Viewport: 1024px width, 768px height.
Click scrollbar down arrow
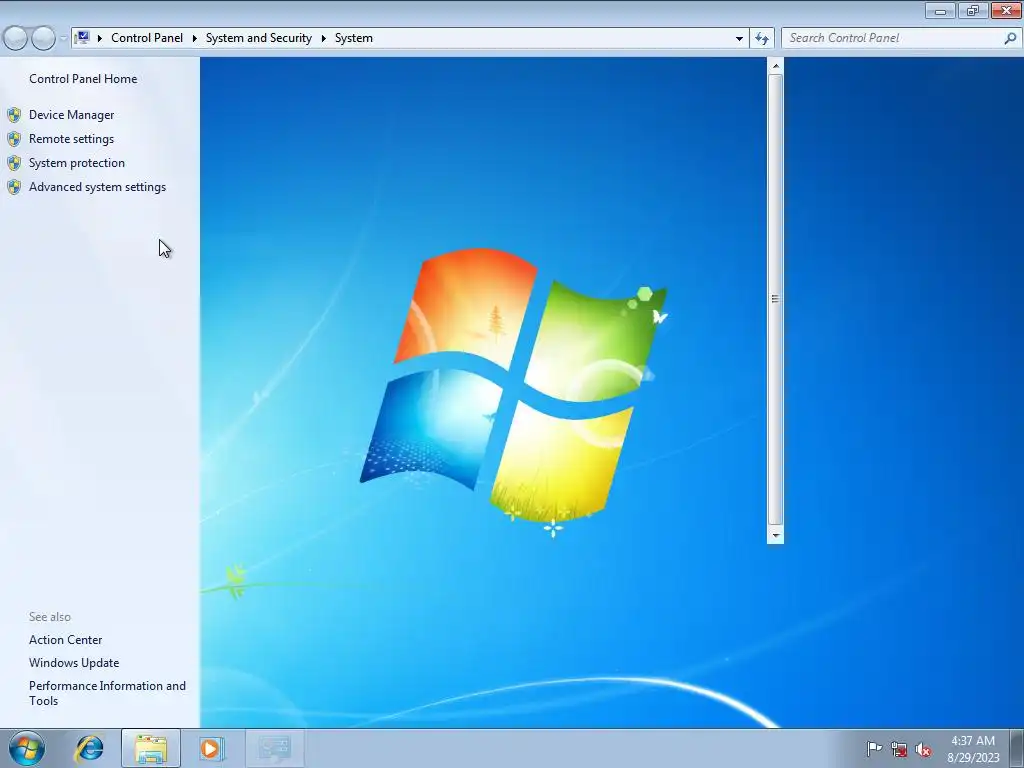(x=775, y=536)
